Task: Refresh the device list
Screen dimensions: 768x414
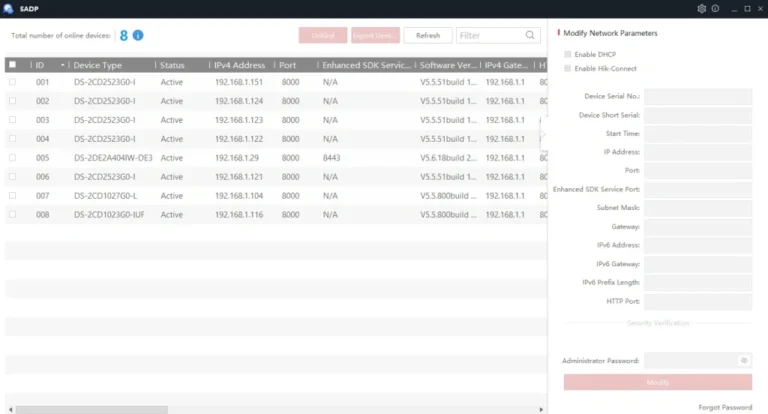Action: click(x=428, y=35)
